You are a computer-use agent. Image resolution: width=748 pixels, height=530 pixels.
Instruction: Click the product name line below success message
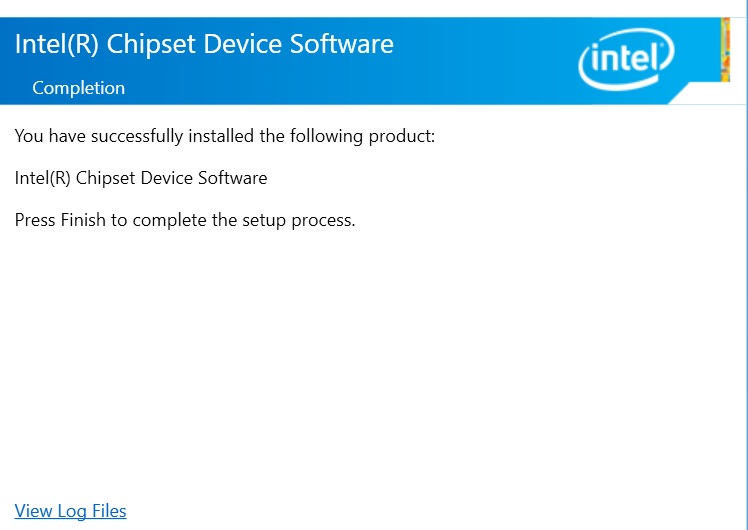[141, 178]
